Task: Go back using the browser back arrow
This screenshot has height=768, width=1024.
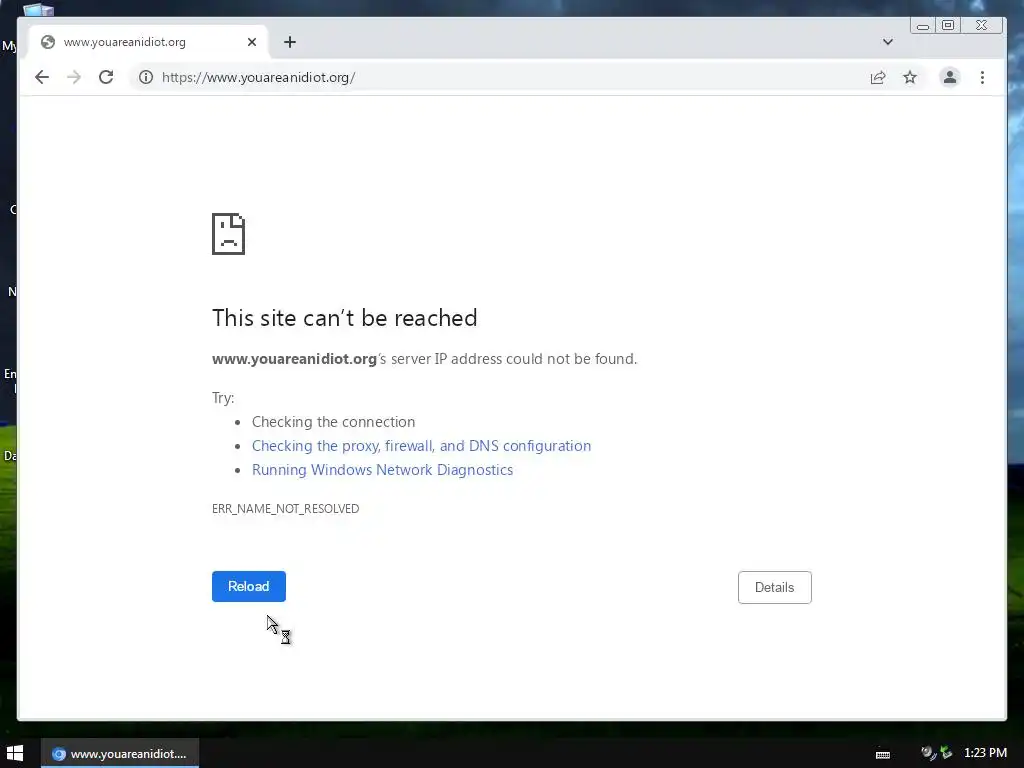Action: point(42,77)
